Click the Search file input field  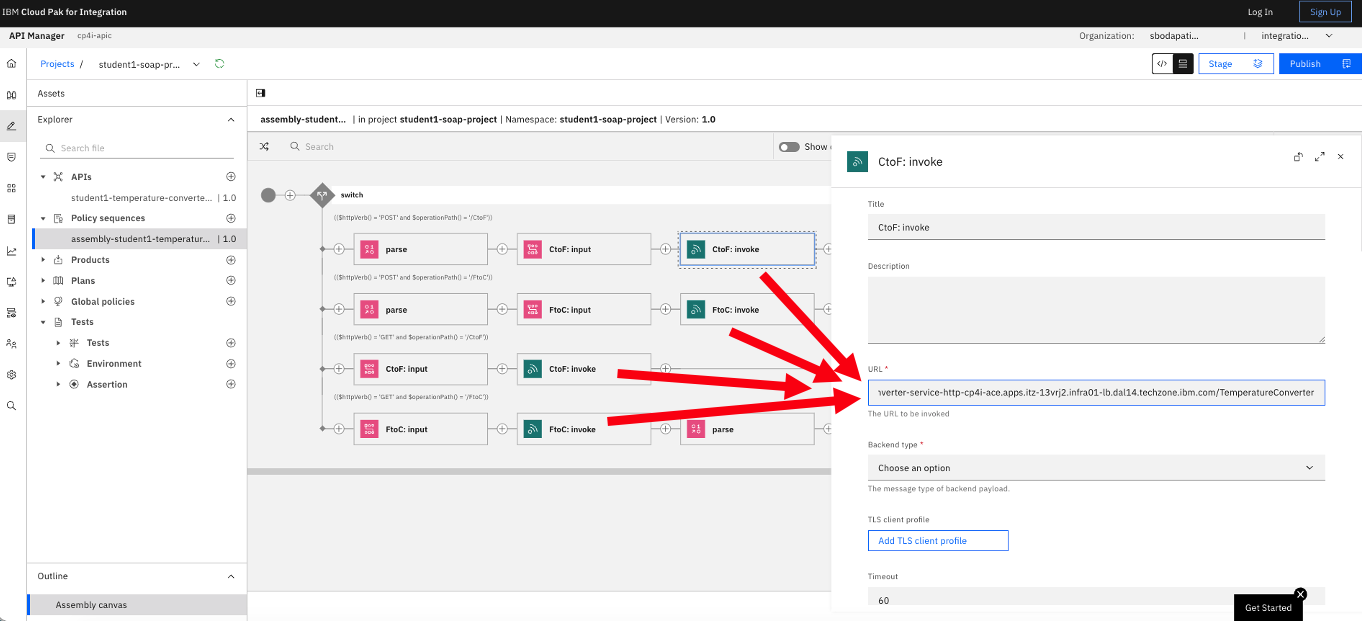click(x=139, y=148)
